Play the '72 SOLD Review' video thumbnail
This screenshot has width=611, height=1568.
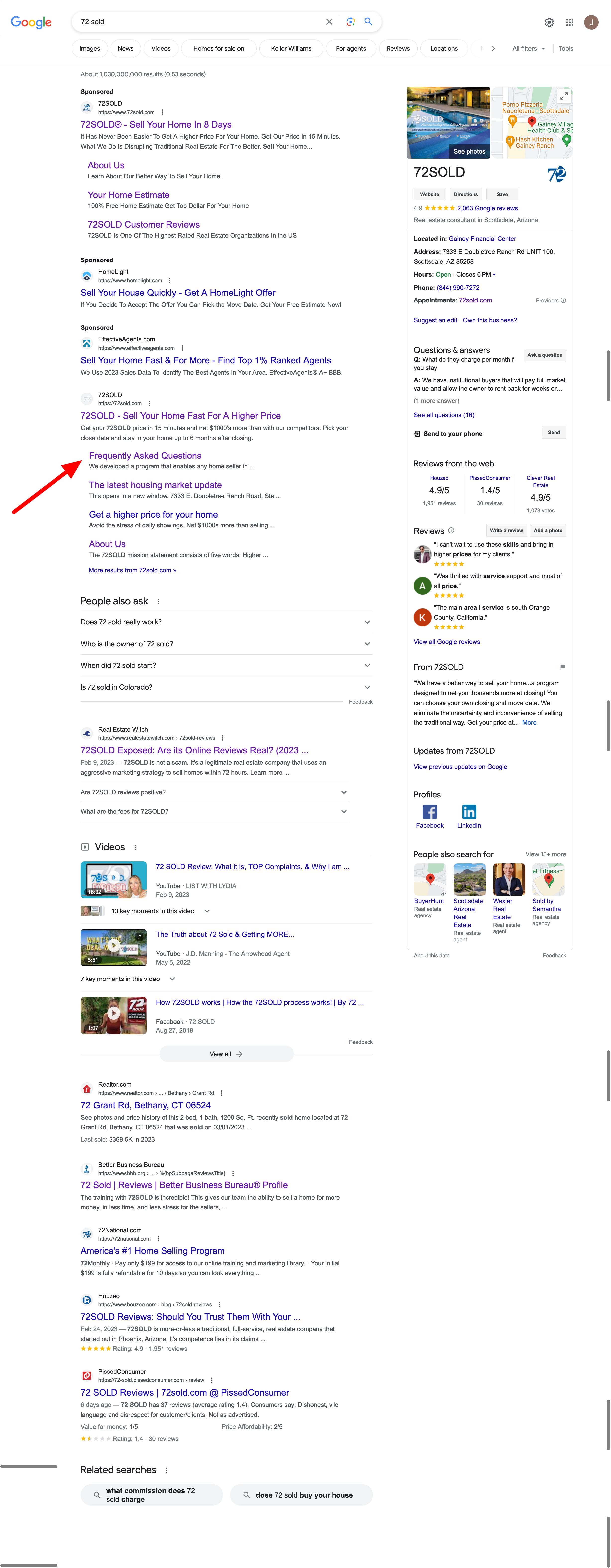tap(114, 880)
